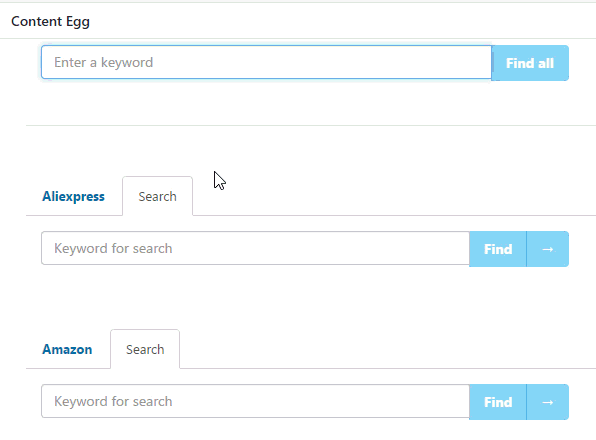Send the Amazon keyword with the right-arrow button
This screenshot has height=440, width=596.
[548, 402]
